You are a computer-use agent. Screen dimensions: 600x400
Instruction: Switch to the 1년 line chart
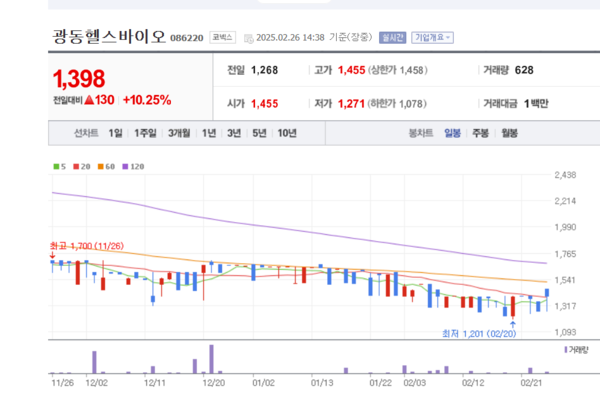(209, 133)
